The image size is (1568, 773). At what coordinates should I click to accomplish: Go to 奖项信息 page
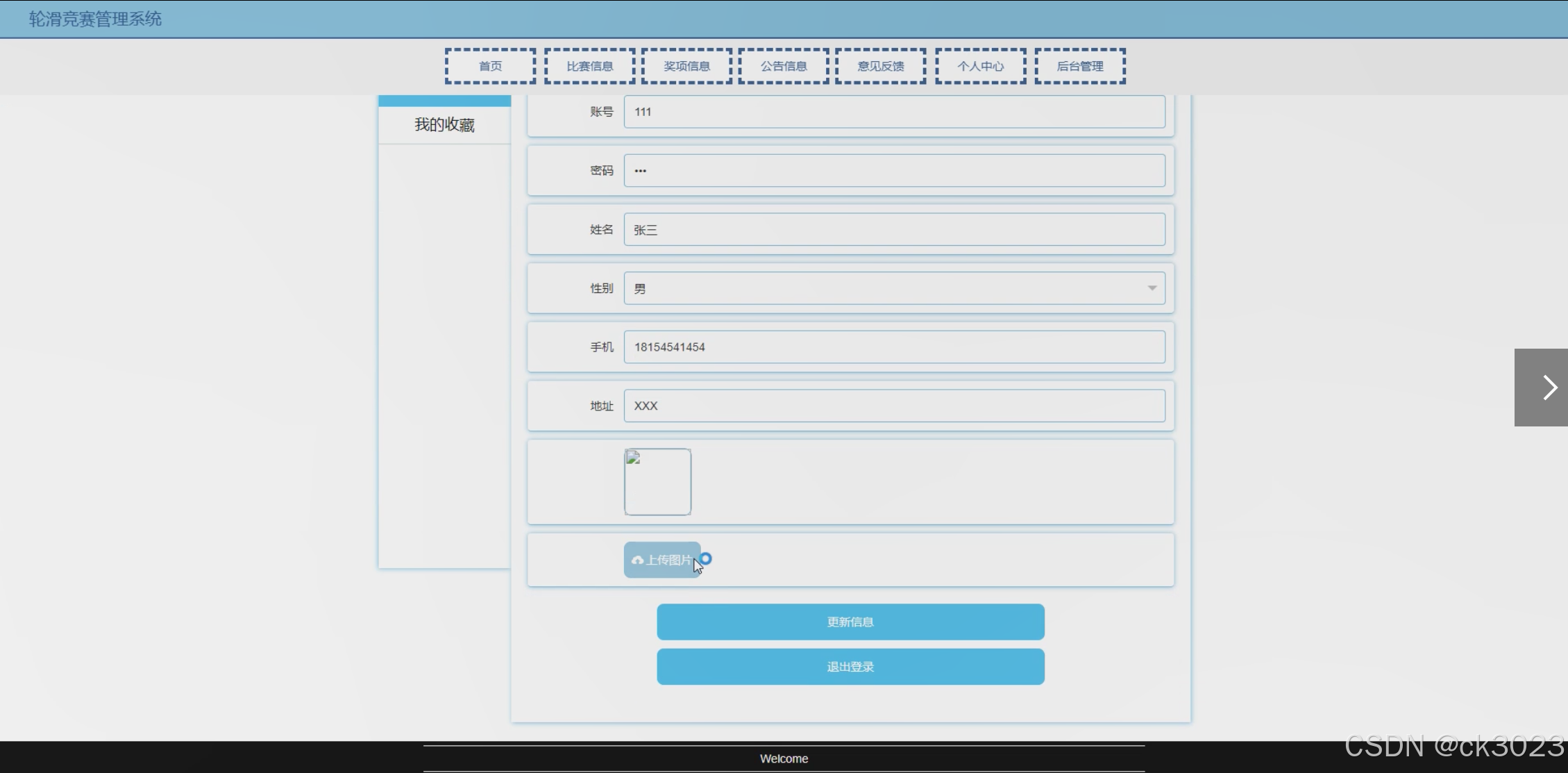pyautogui.click(x=686, y=67)
